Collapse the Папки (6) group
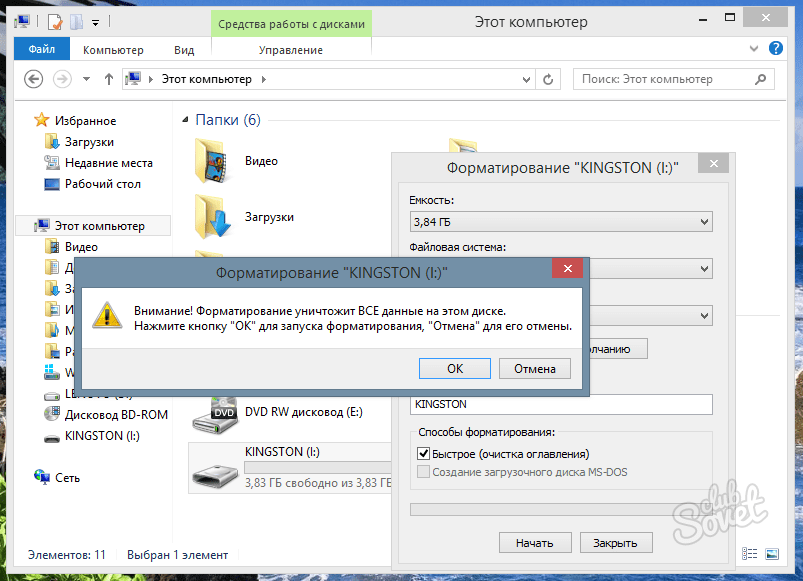Screen dimensions: 803x581 pyautogui.click(x=186, y=120)
